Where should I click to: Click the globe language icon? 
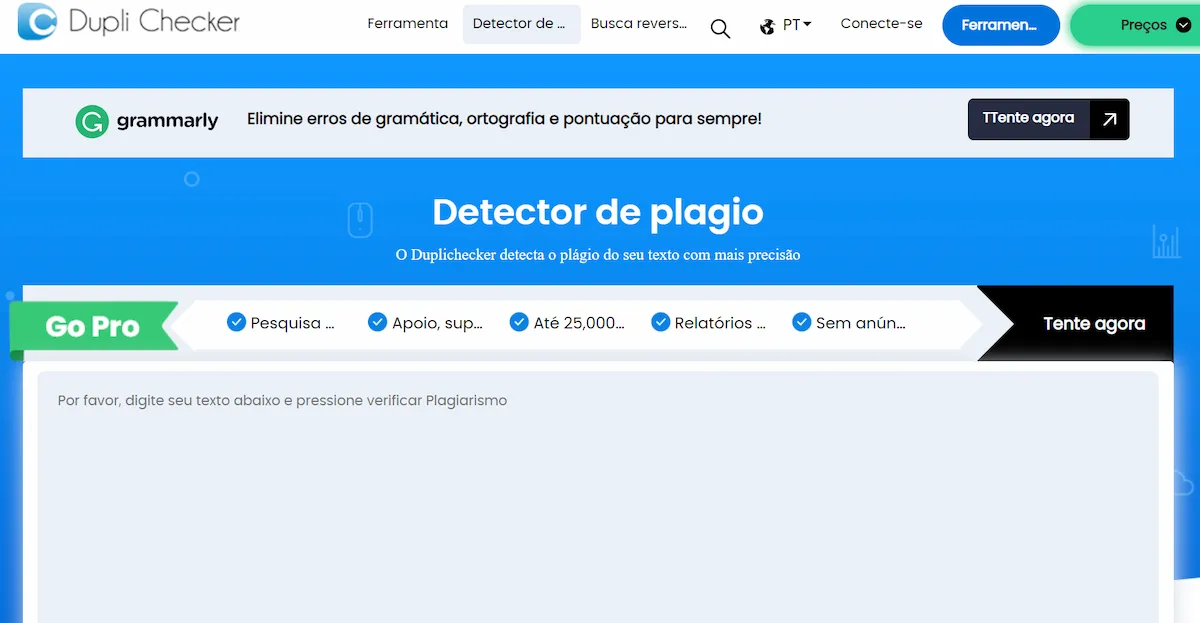[767, 26]
